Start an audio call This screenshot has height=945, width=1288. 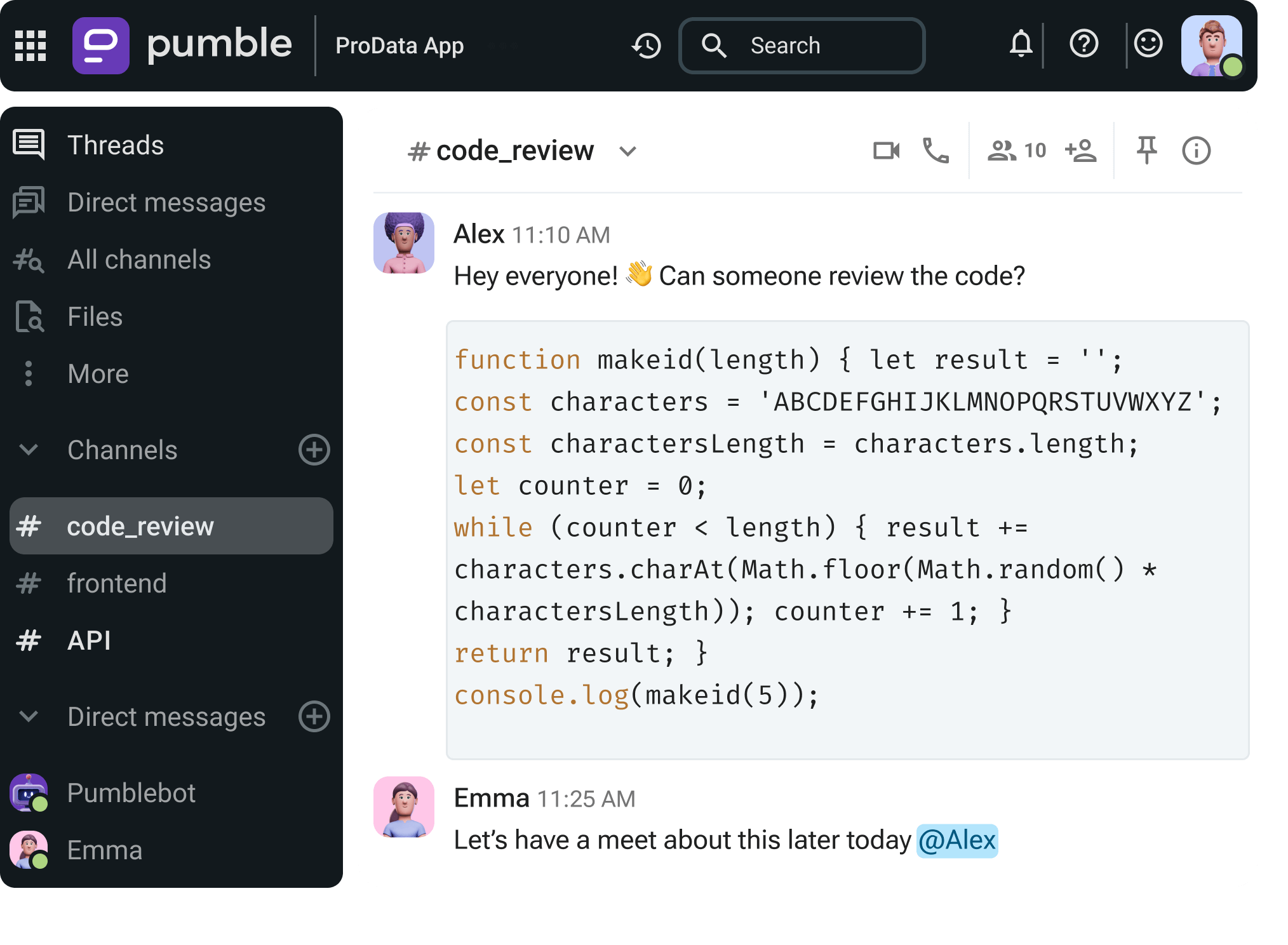(936, 151)
